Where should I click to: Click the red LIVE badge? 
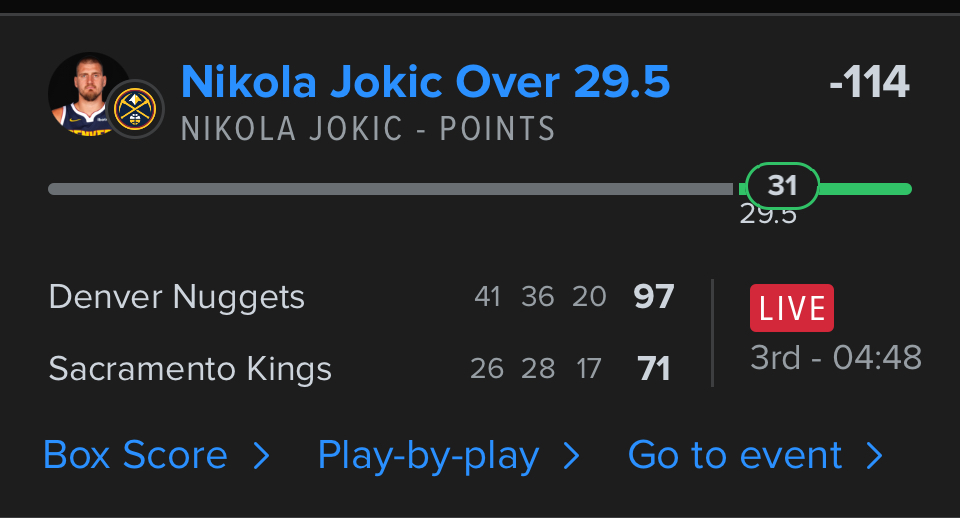(x=791, y=308)
